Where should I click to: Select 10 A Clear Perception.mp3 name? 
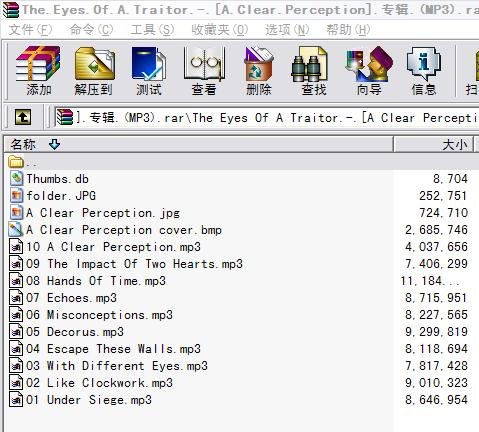114,247
